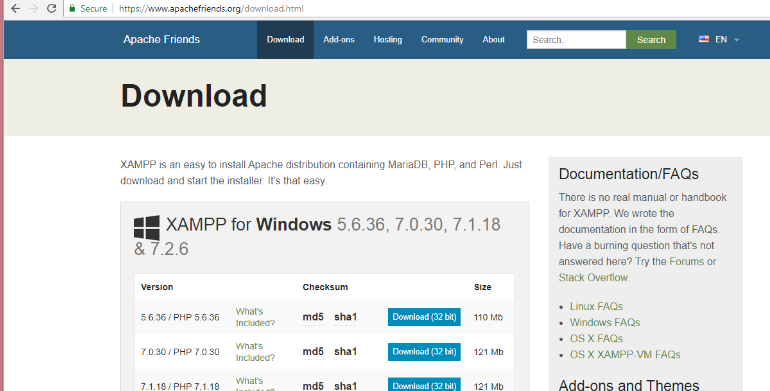Download XAMPP 5.6.36 32 bit
The width and height of the screenshot is (770, 391).
click(x=424, y=317)
